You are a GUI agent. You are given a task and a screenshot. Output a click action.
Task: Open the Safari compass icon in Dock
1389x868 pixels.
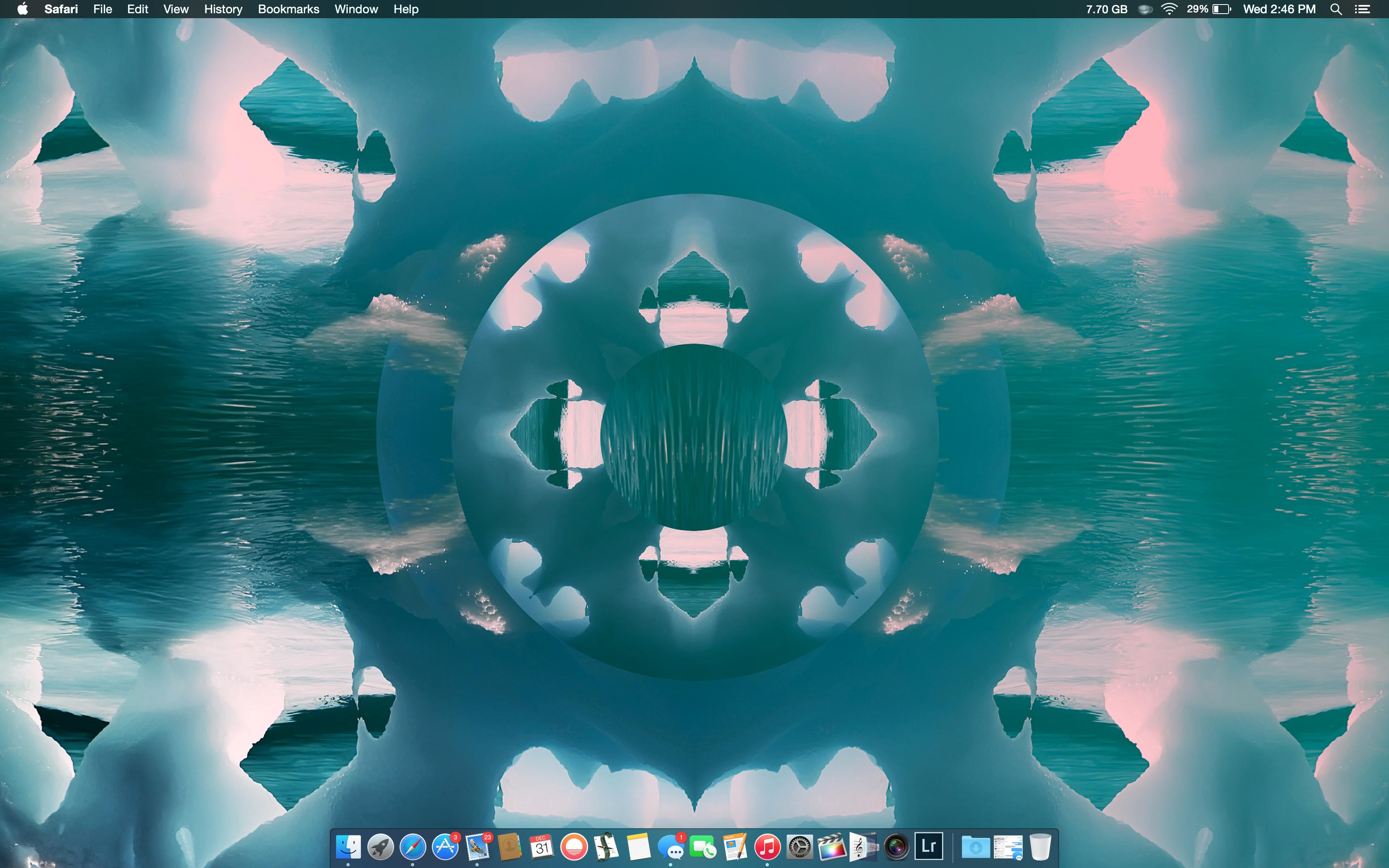413,847
